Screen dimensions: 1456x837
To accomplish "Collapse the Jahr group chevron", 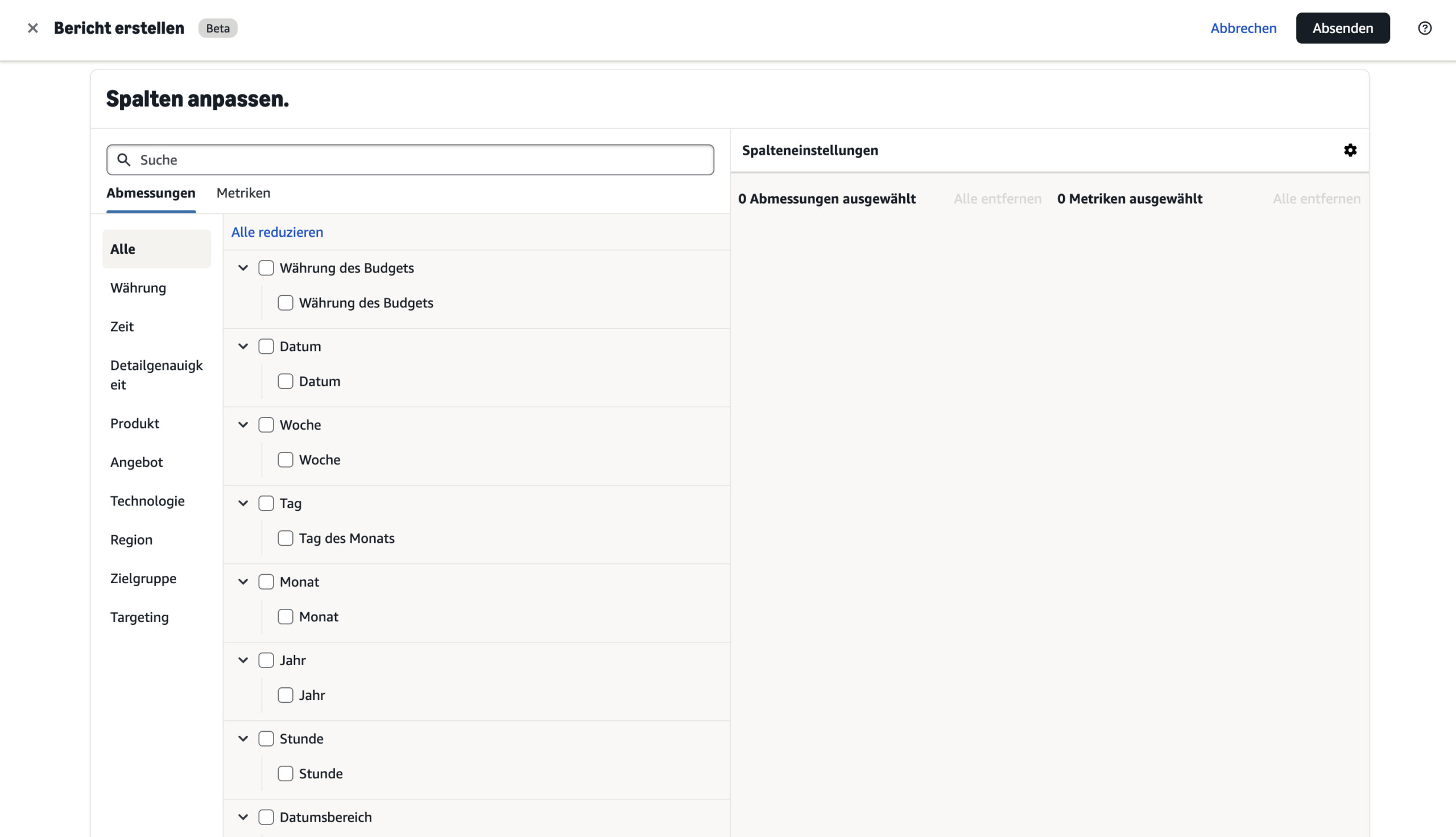I will click(243, 661).
